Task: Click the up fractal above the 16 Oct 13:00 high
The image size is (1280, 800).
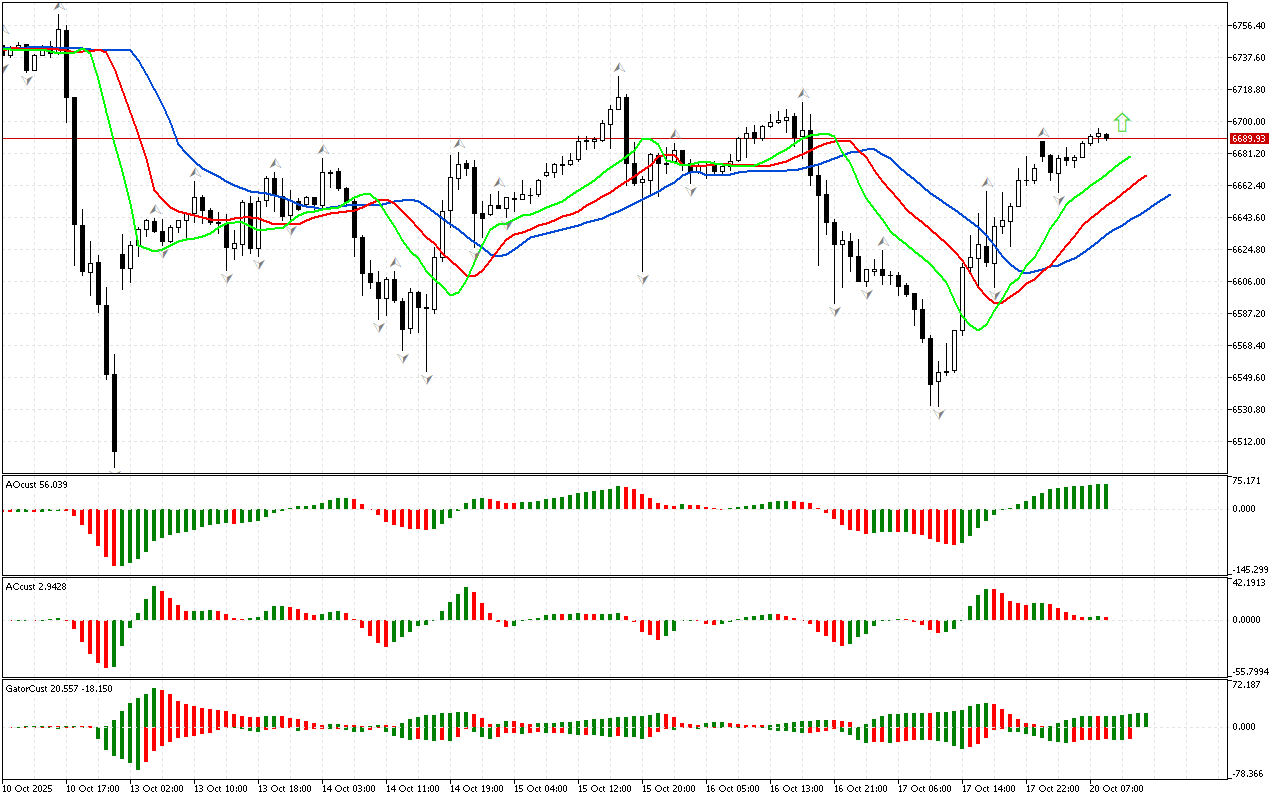Action: tap(802, 93)
